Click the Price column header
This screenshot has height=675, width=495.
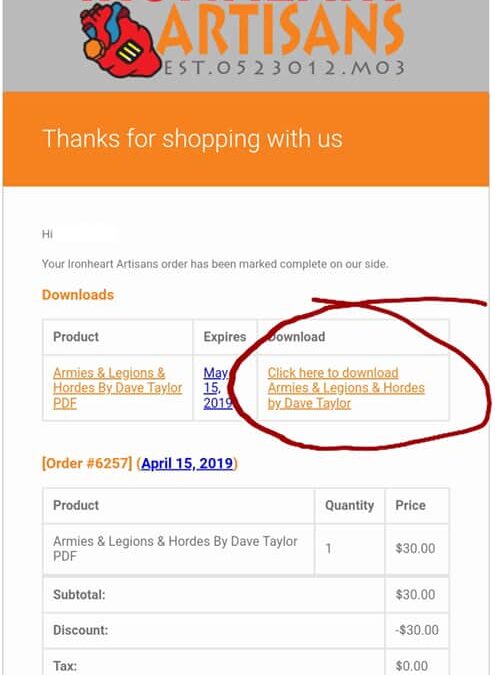pyautogui.click(x=410, y=505)
